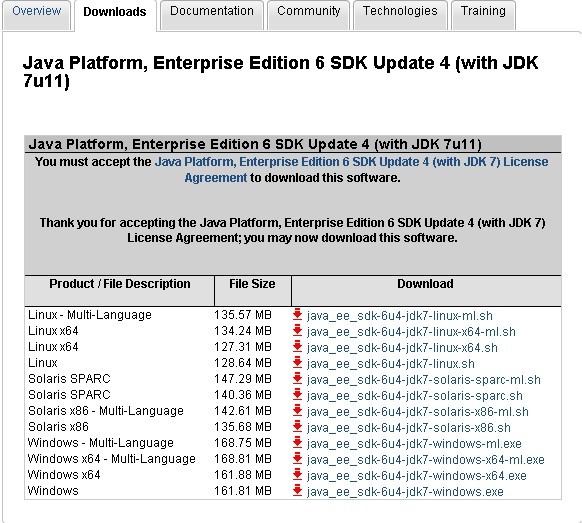The image size is (582, 523).
Task: Click download arrow icon for linux-x64-ml.sh
Action: [x=297, y=330]
